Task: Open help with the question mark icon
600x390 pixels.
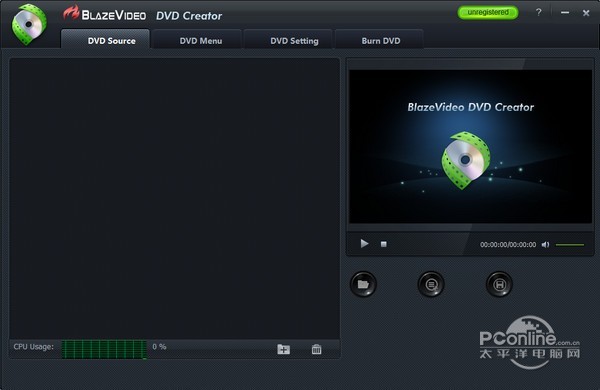Action: coord(538,13)
